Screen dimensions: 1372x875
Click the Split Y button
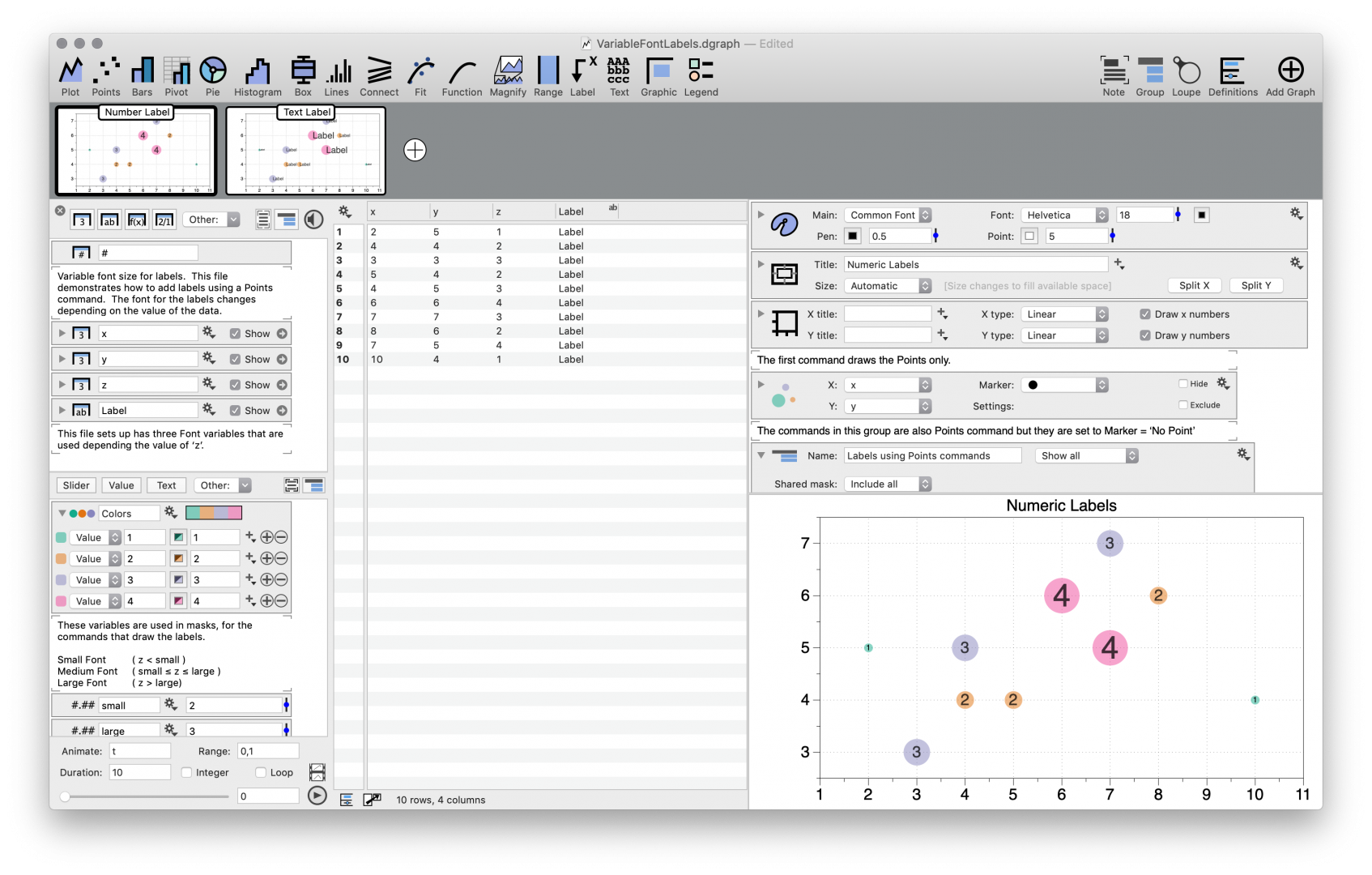point(1256,285)
